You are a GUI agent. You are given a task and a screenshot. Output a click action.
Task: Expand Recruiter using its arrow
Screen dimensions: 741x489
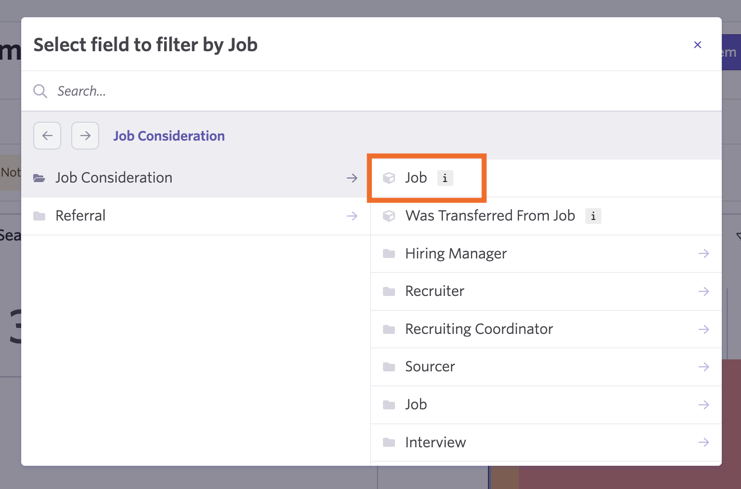704,292
